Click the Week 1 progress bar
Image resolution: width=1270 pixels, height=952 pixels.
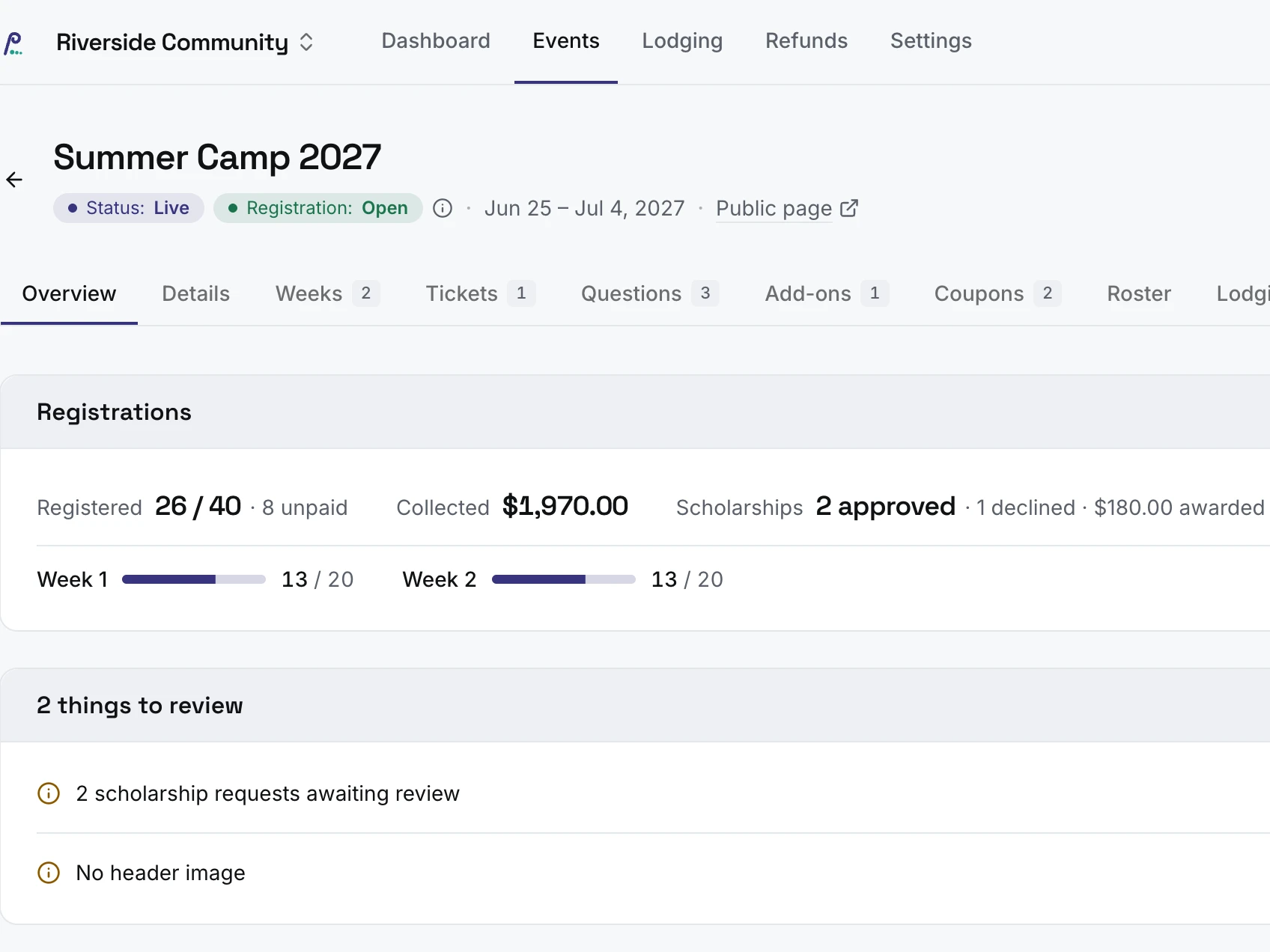(194, 579)
